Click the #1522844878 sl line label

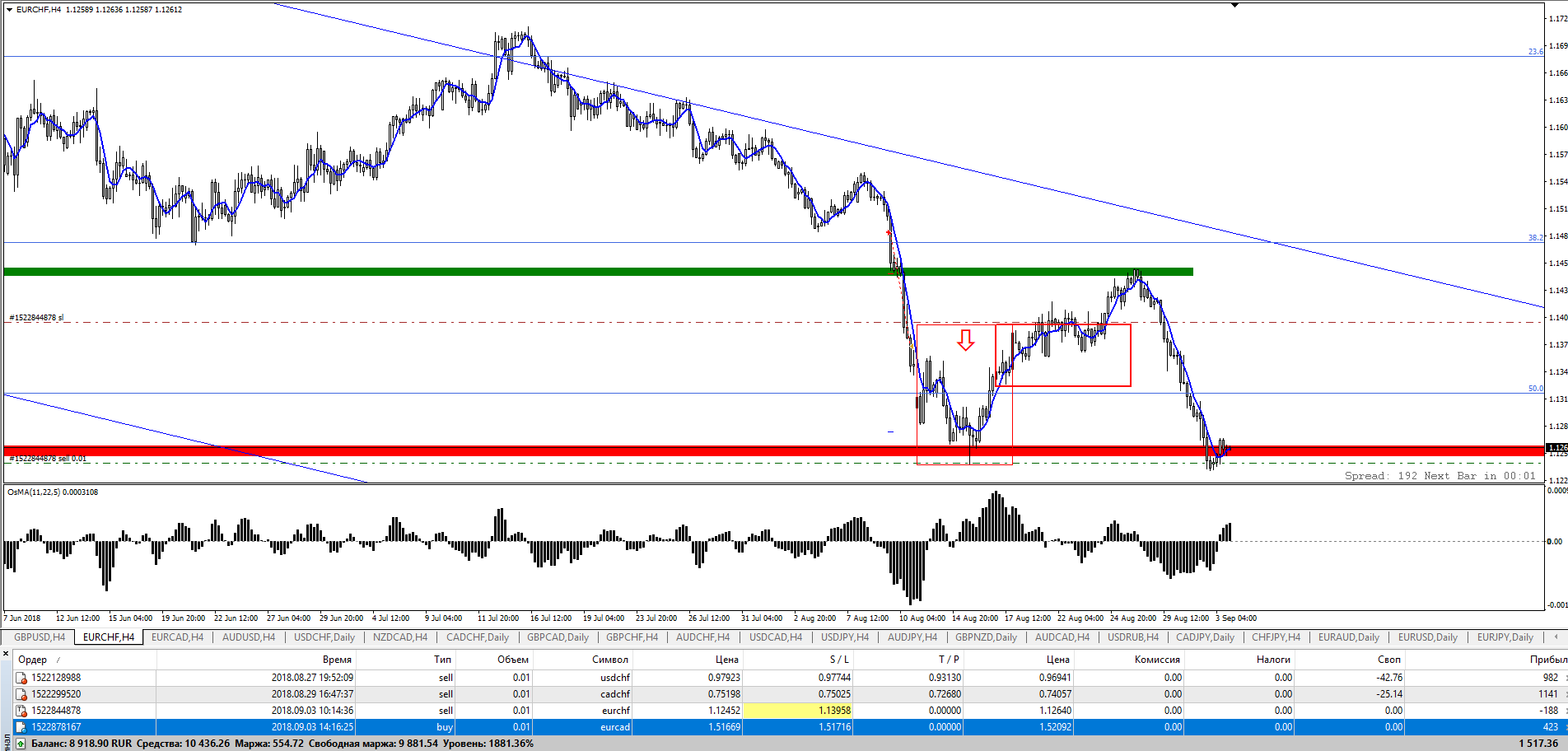36,318
